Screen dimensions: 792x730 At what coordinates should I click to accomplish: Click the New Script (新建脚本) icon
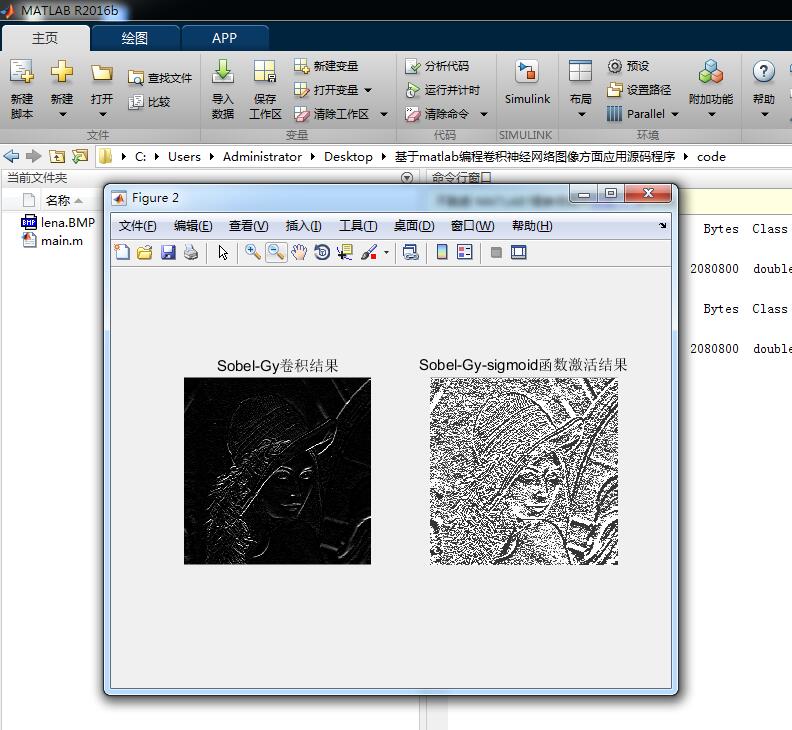click(x=22, y=72)
